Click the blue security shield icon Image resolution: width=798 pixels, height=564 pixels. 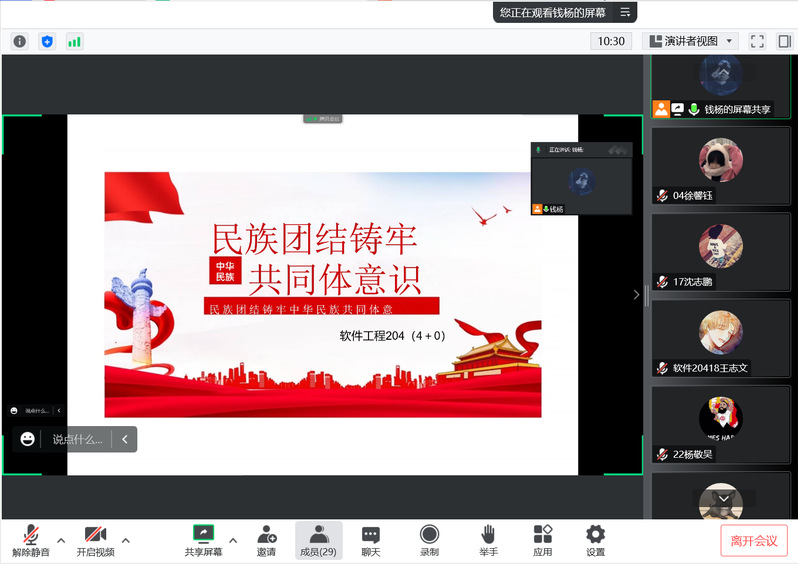tap(47, 41)
